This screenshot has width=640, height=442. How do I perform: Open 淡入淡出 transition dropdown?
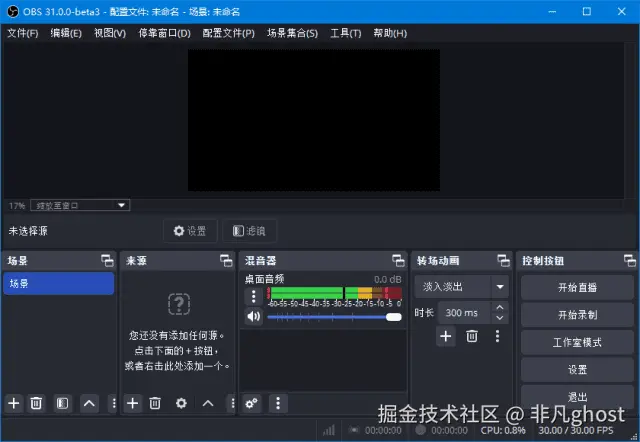click(462, 287)
